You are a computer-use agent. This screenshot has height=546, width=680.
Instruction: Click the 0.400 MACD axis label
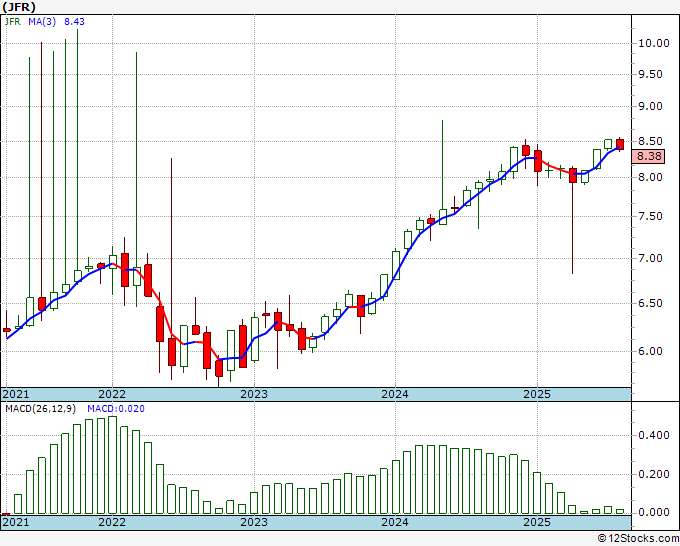654,435
